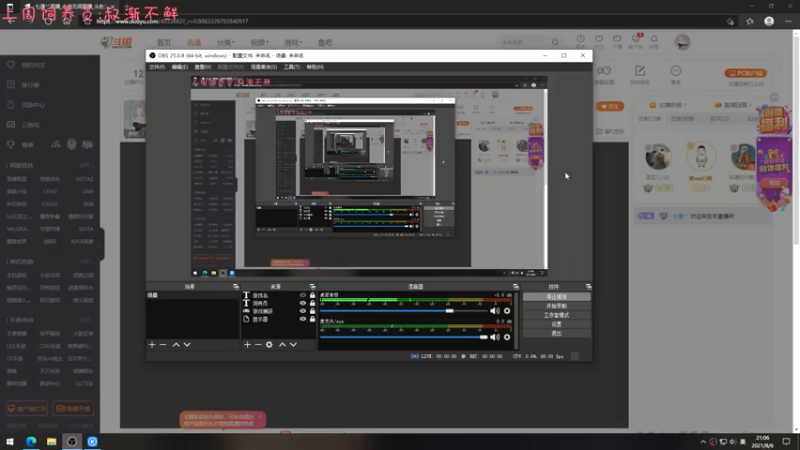Click the orange PC客户端 button on Douyu page
Screen dimensions: 800x450
click(745, 73)
